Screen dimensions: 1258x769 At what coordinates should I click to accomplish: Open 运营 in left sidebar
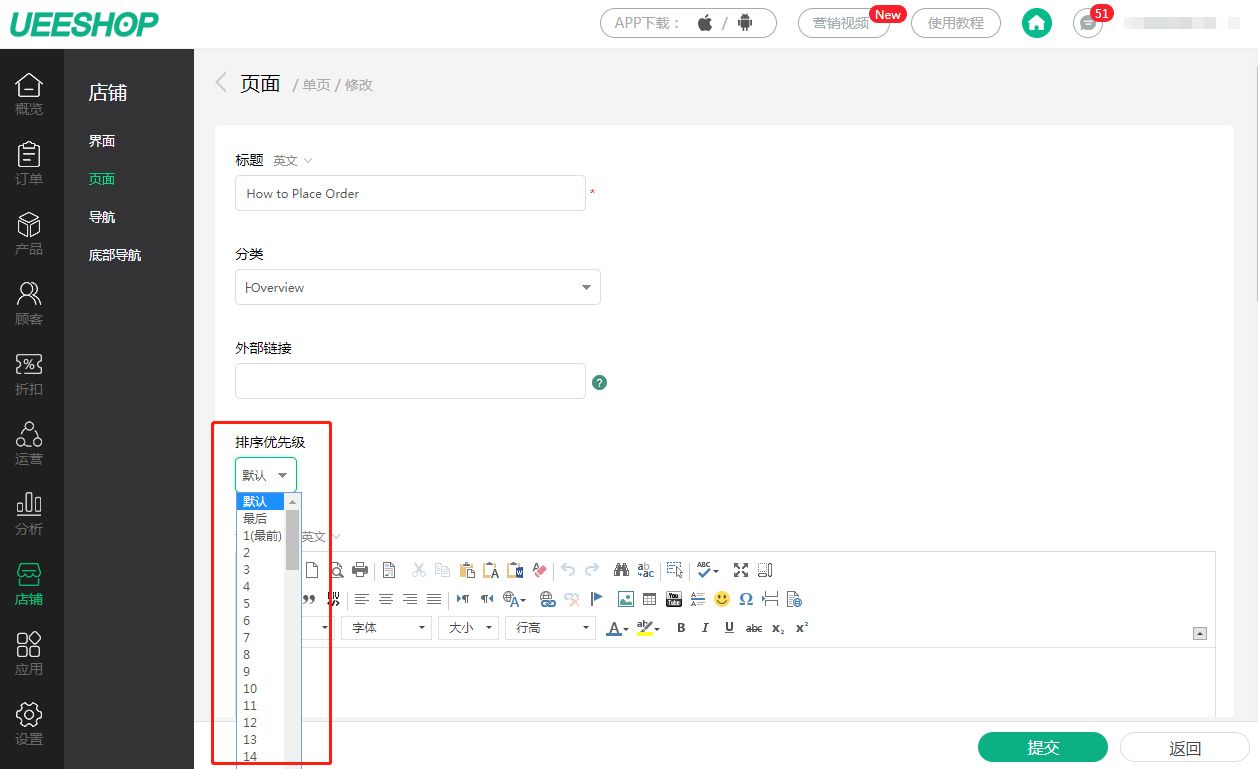coord(29,445)
